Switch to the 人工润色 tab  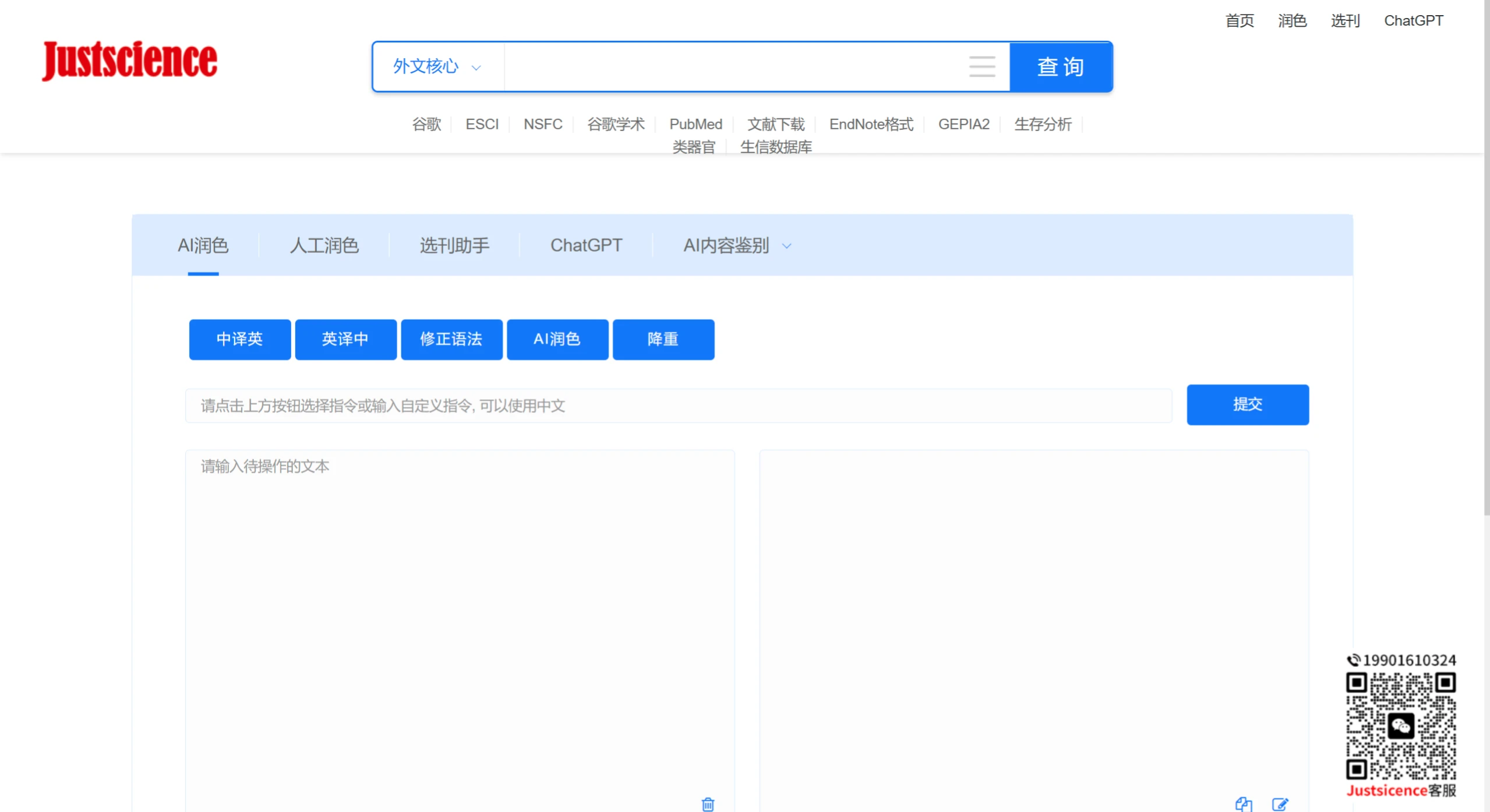click(324, 245)
